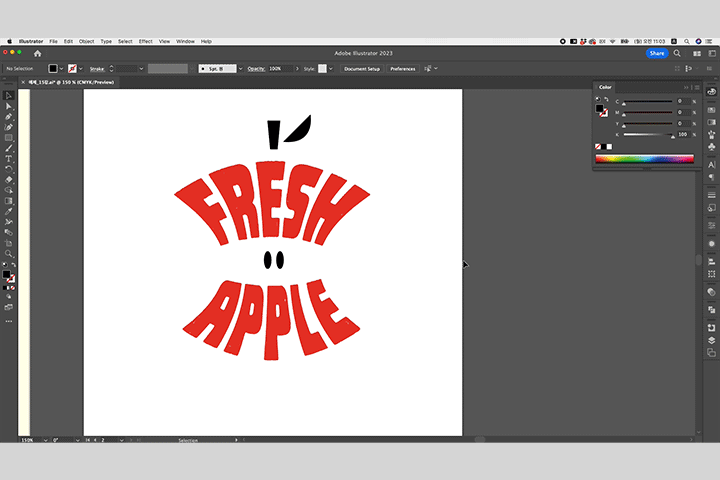This screenshot has height=480, width=720.
Task: Select the Eyedropper tool
Action: [8, 211]
